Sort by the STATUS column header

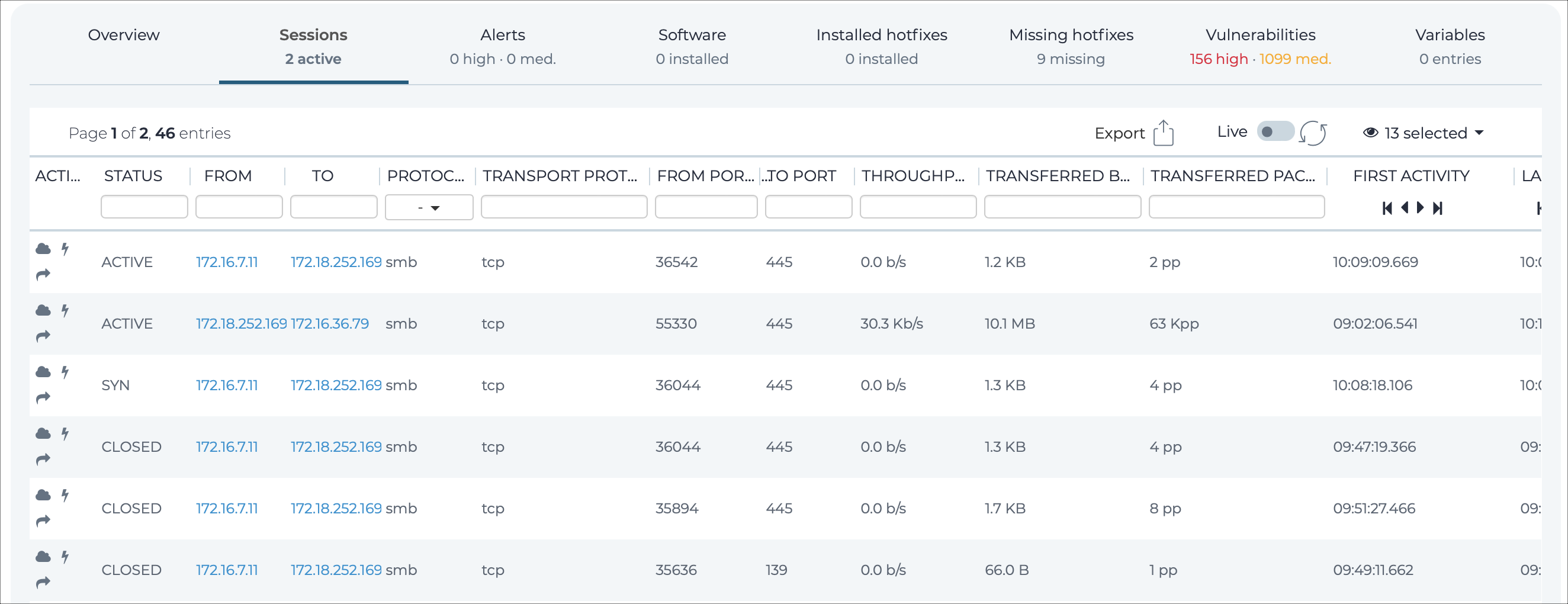(x=133, y=176)
